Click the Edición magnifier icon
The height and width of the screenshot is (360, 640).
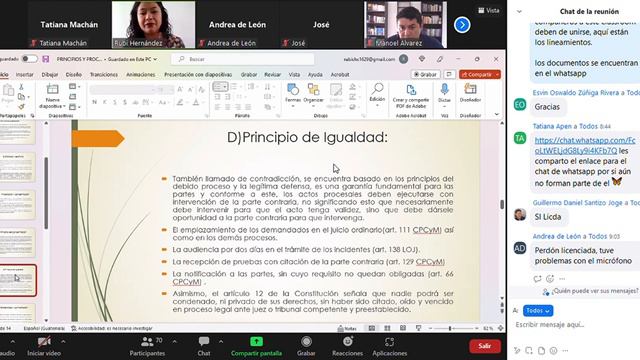(x=377, y=89)
